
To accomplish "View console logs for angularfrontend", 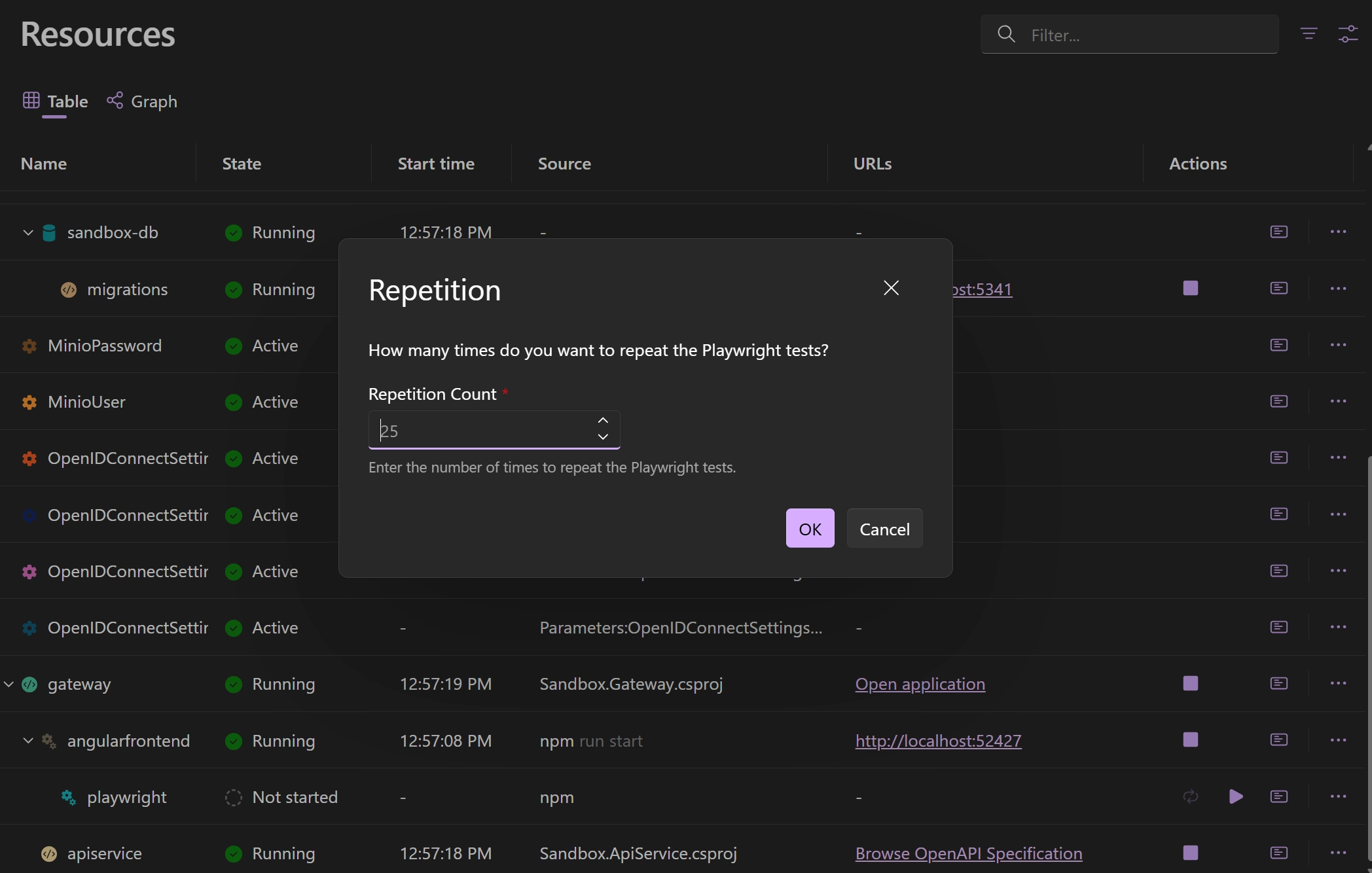I will (1278, 739).
